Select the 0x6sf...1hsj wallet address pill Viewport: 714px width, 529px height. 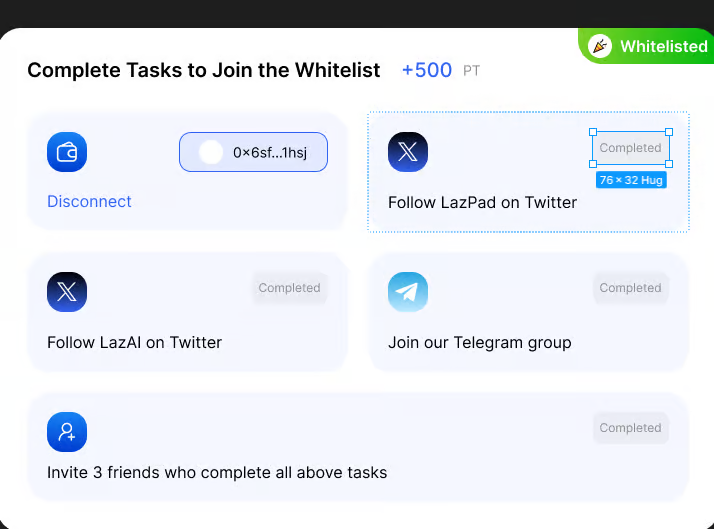click(x=253, y=152)
